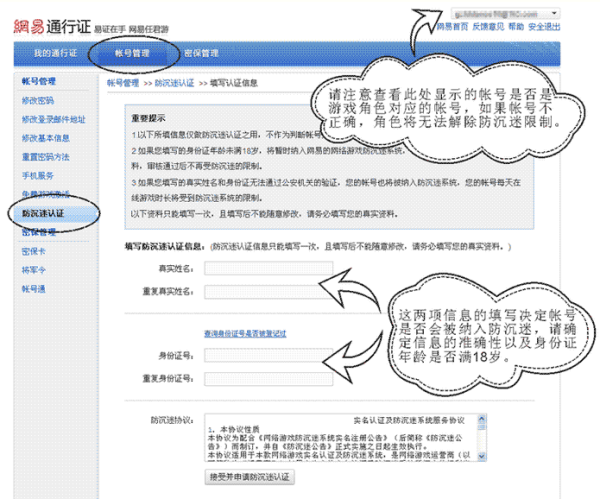Focus the 重复身份证号 input field

pyautogui.click(x=268, y=379)
